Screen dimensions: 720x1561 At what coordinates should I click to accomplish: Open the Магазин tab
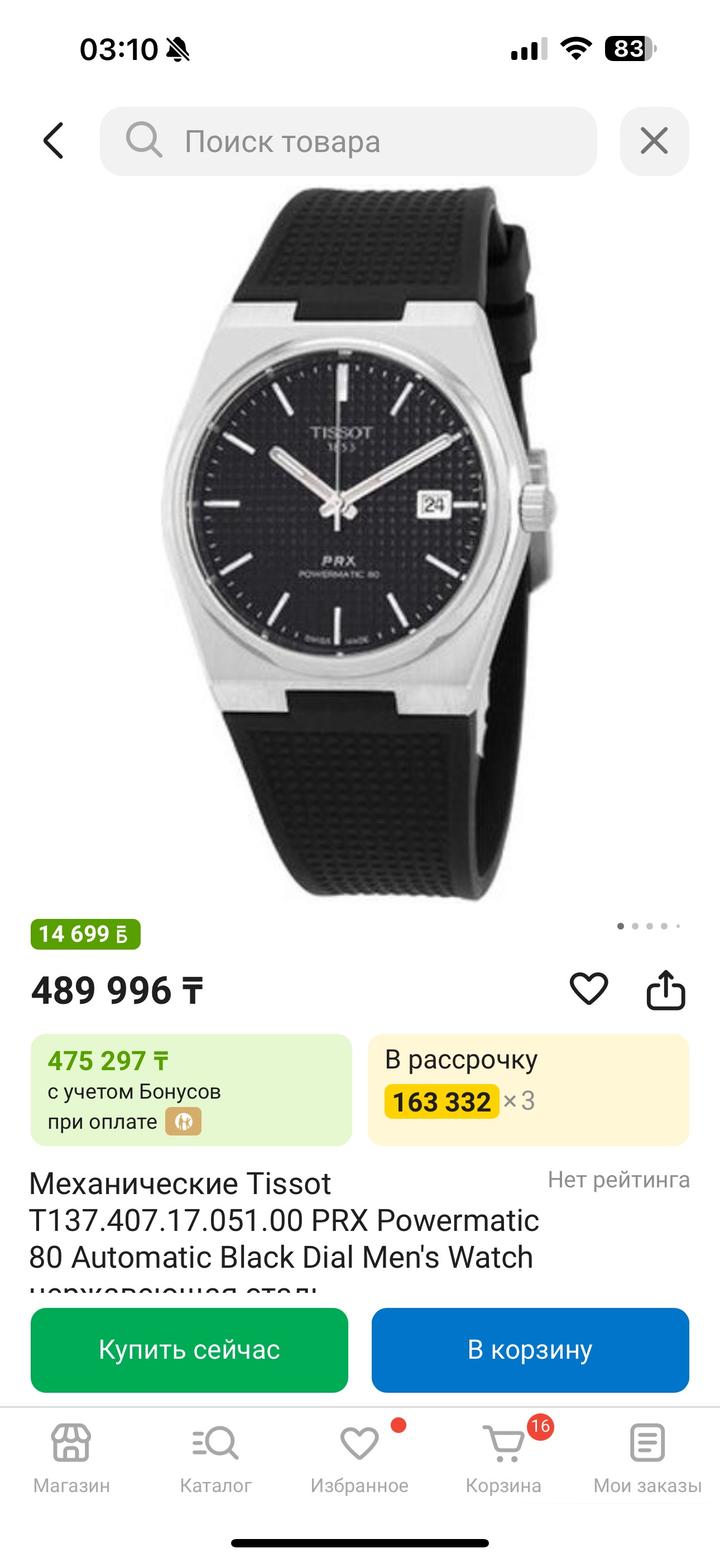[x=71, y=1458]
